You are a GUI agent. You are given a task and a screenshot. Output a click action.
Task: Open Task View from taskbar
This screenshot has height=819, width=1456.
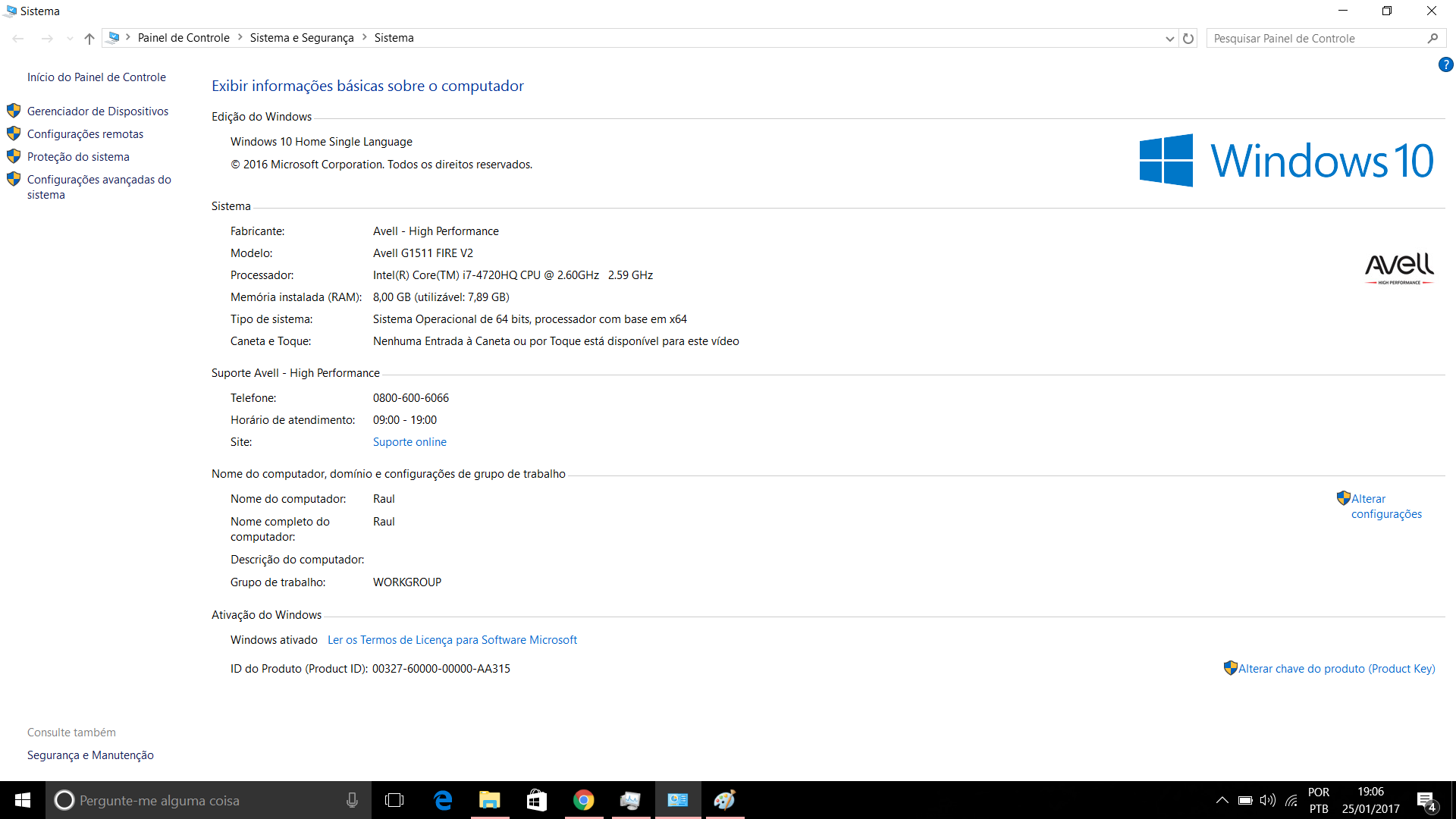[394, 800]
